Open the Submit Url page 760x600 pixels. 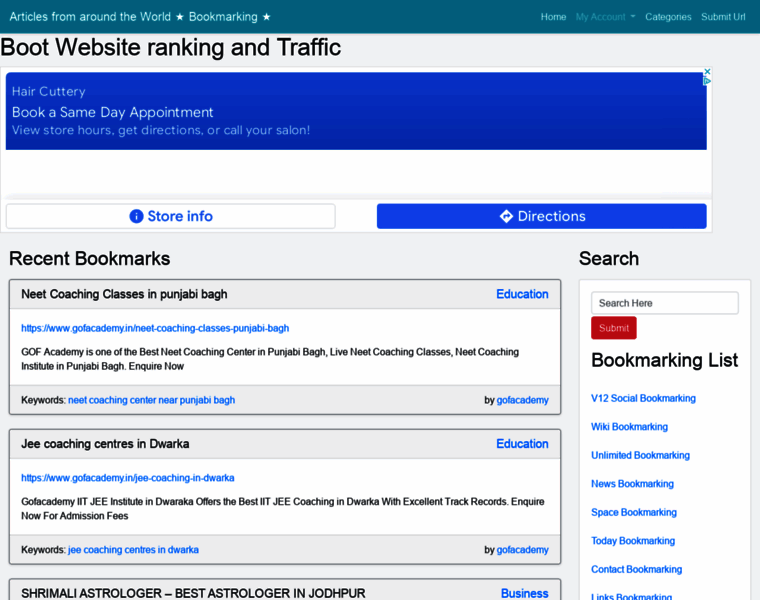(x=723, y=17)
